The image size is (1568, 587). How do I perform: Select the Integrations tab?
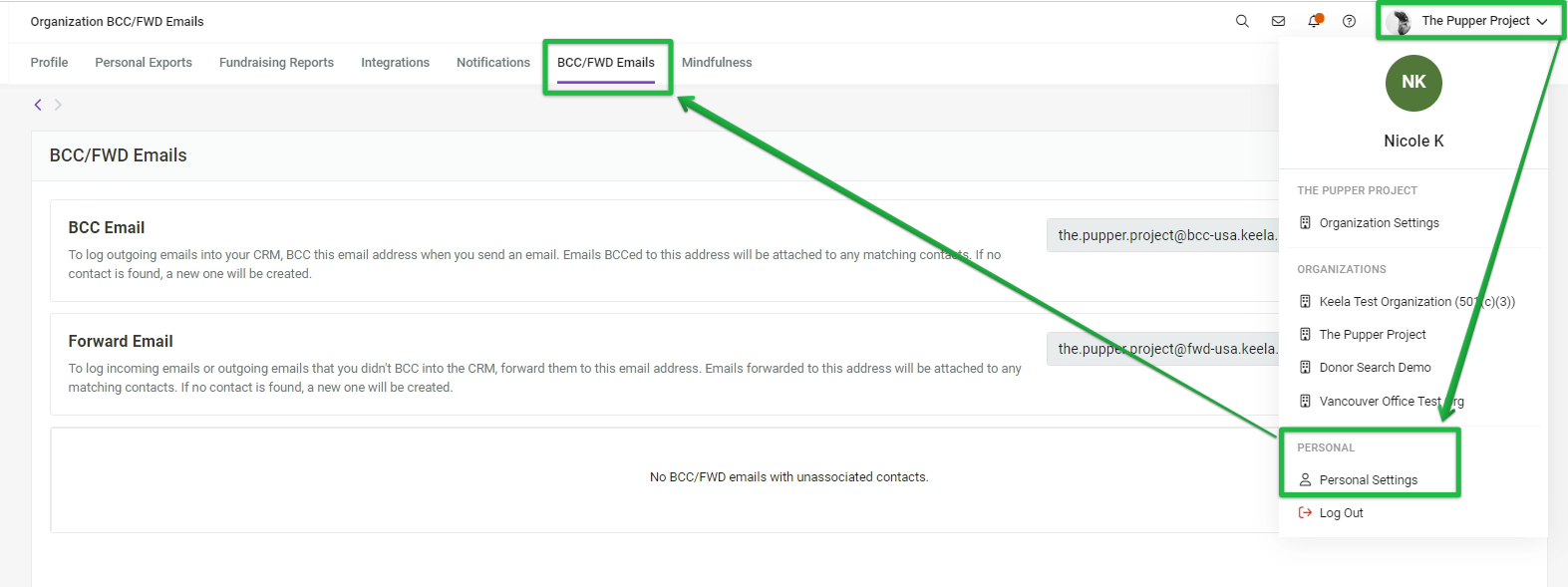point(395,62)
